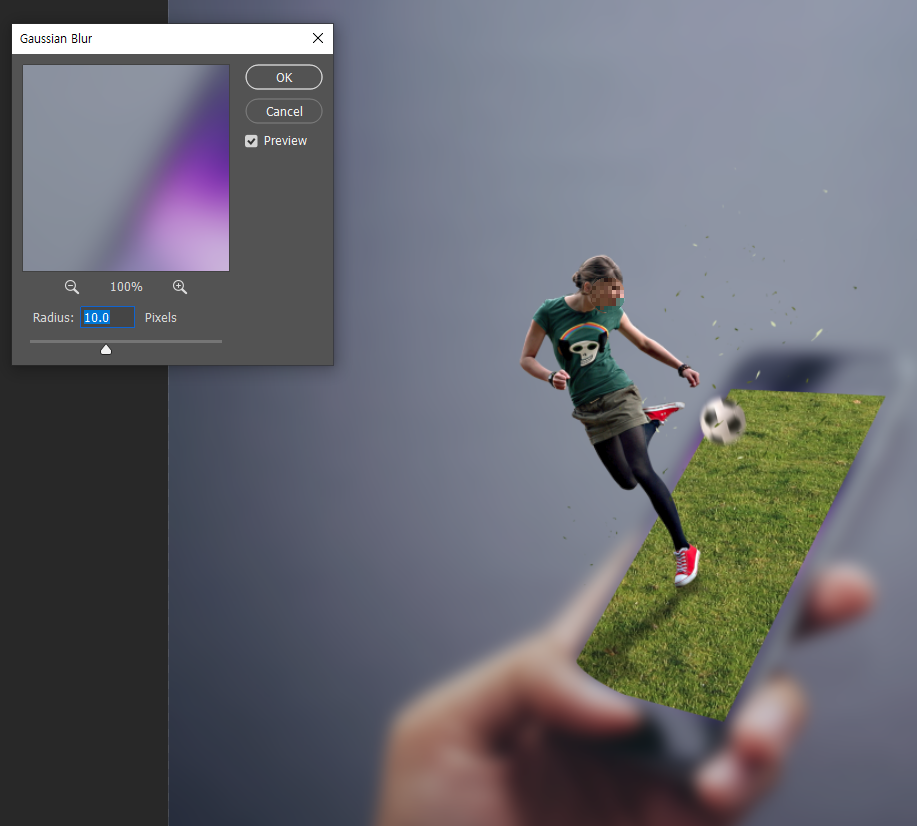Viewport: 917px width, 826px height.
Task: Click the Gaussian Blur title text
Action: pos(56,39)
